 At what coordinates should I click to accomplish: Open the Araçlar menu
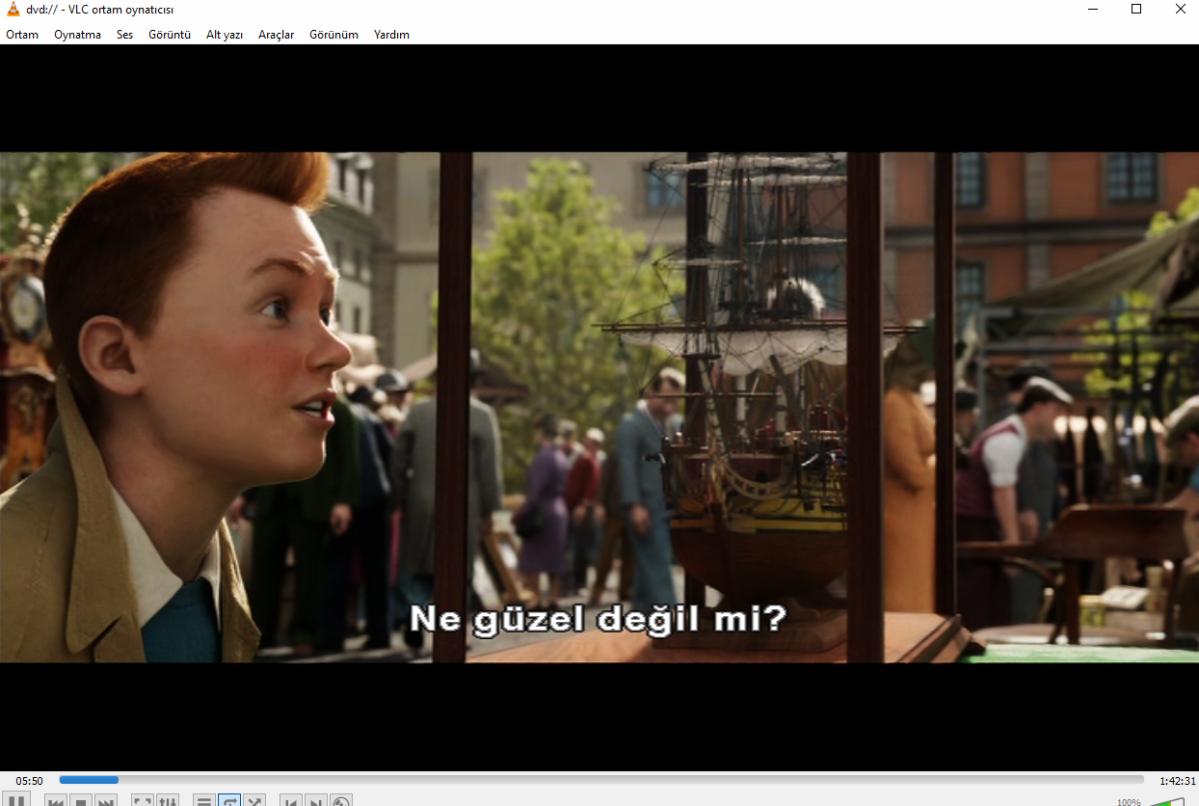pos(276,34)
